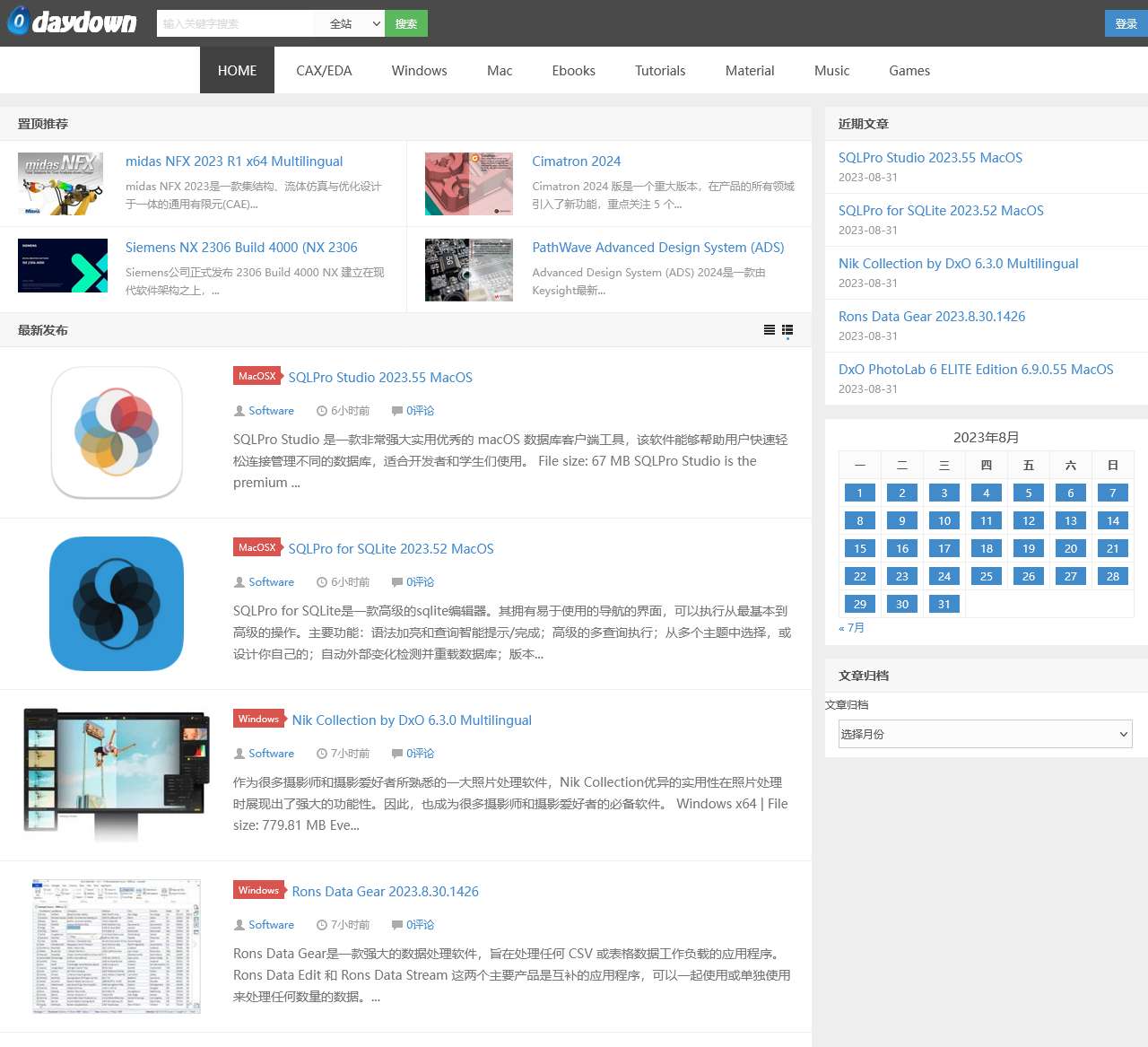Switch to detailed list view icon
This screenshot has height=1047, width=1148.
click(787, 330)
